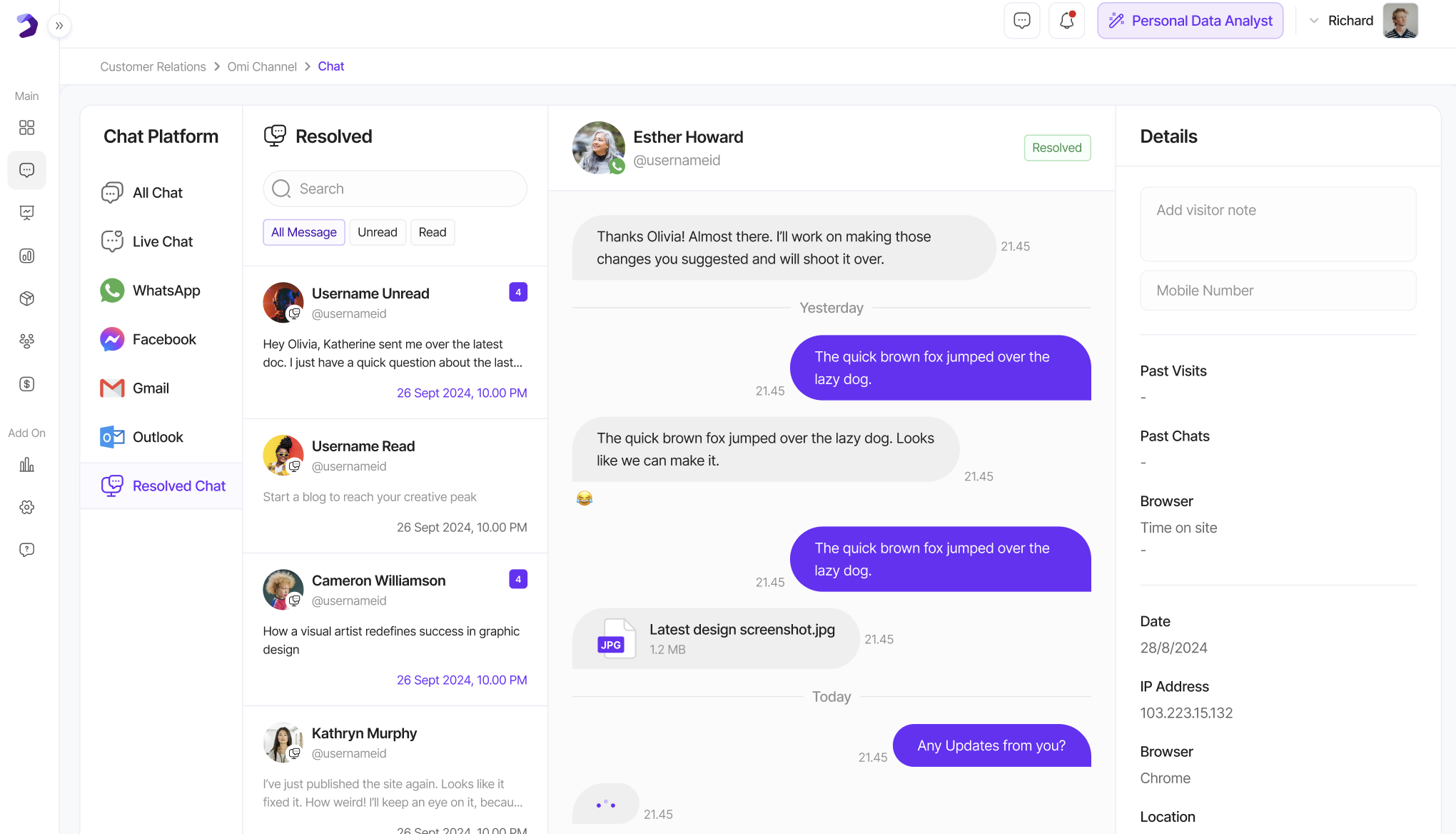
Task: Click the bar chart Add On icon
Action: 27,465
